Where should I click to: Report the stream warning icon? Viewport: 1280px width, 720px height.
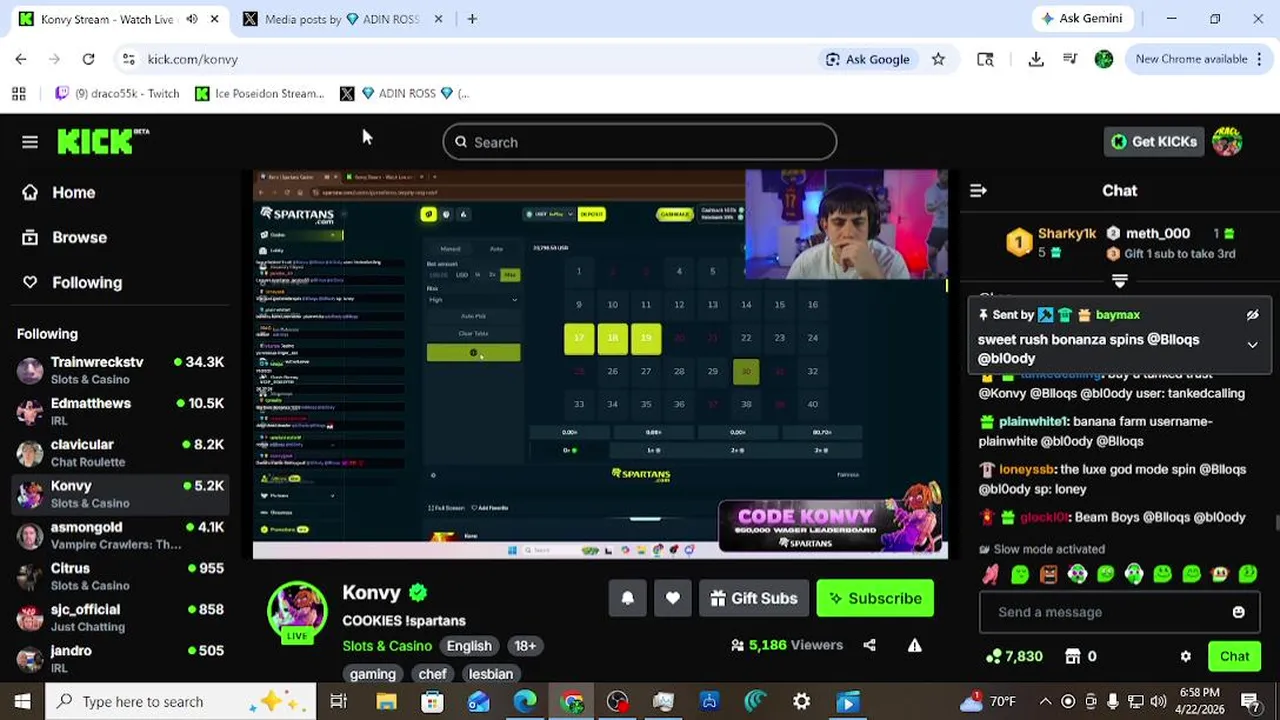pyautogui.click(x=914, y=645)
